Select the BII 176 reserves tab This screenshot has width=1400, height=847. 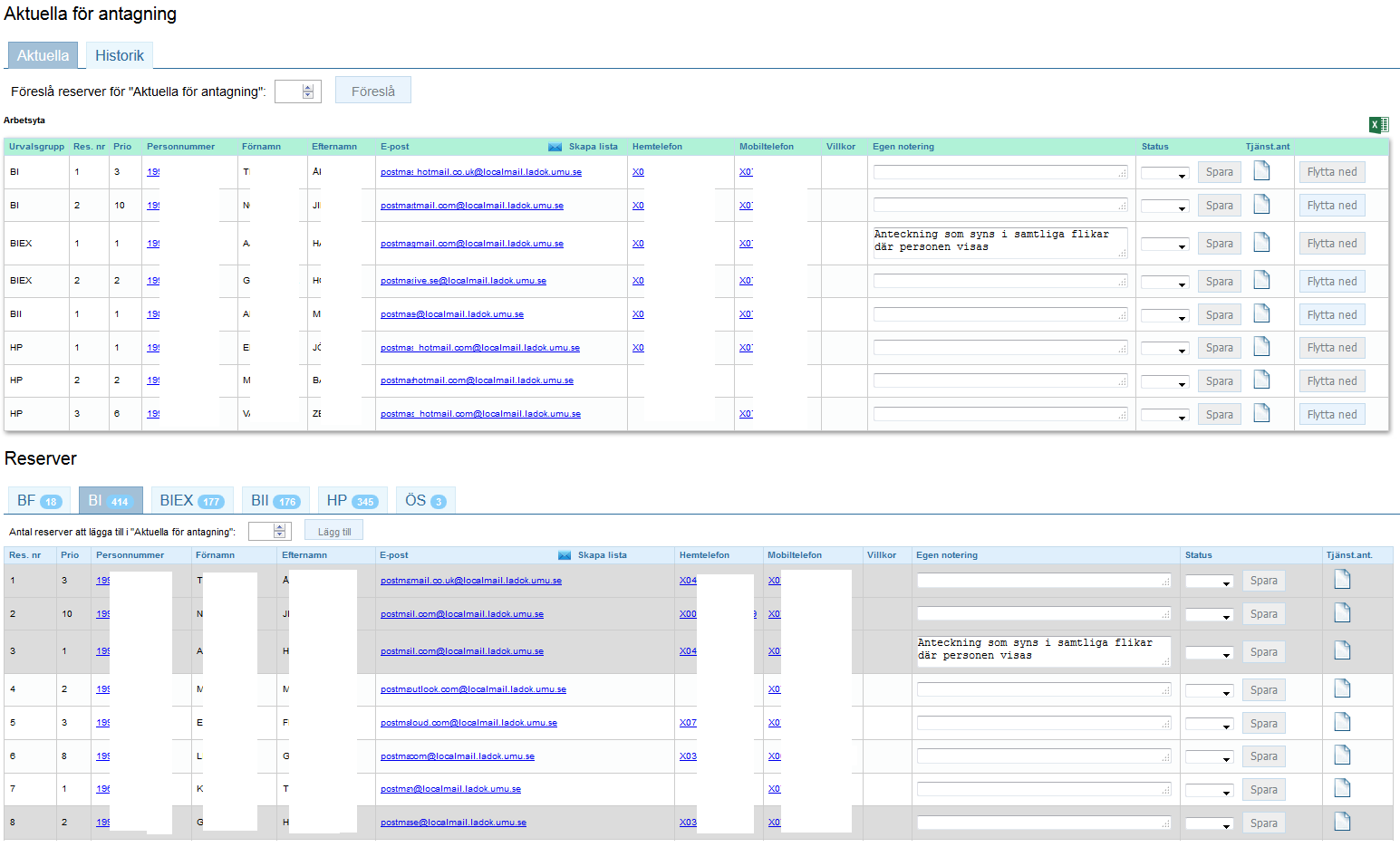[x=275, y=501]
